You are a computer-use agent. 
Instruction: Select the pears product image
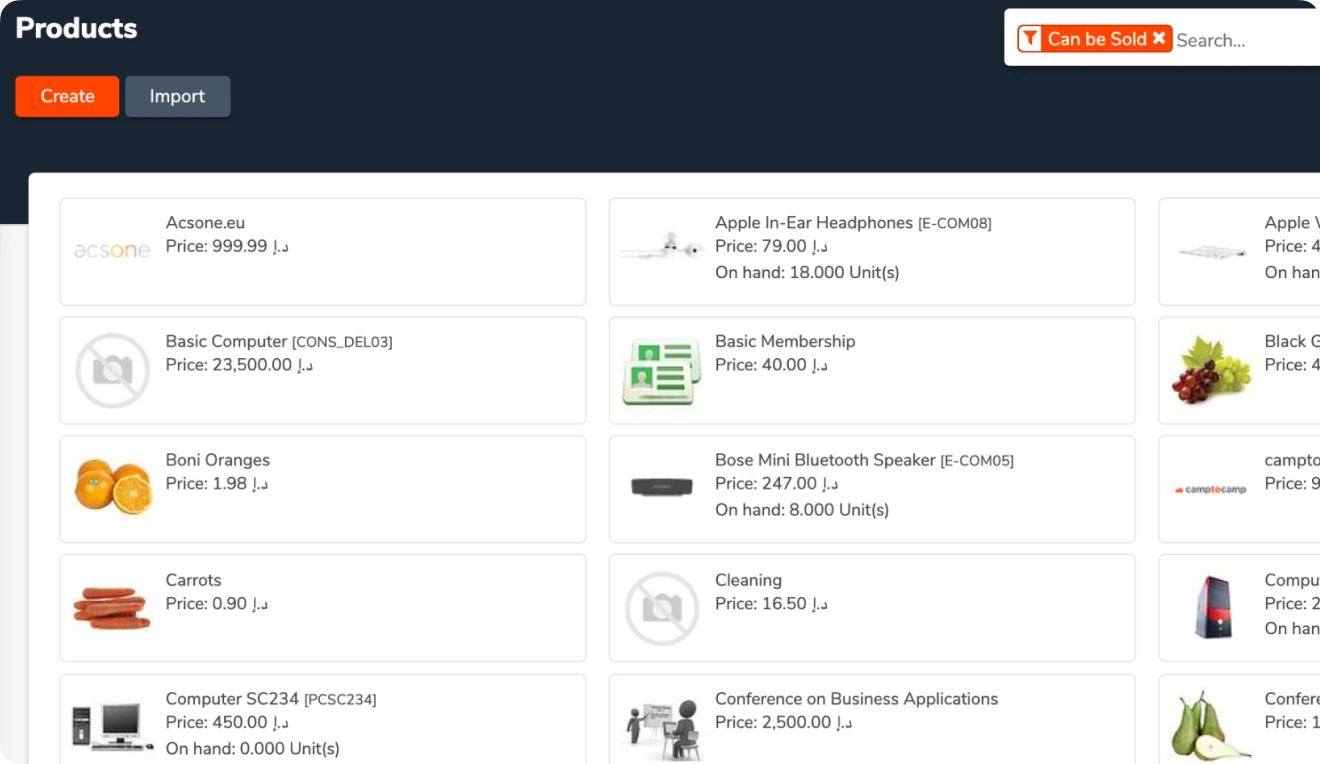[x=1211, y=726]
